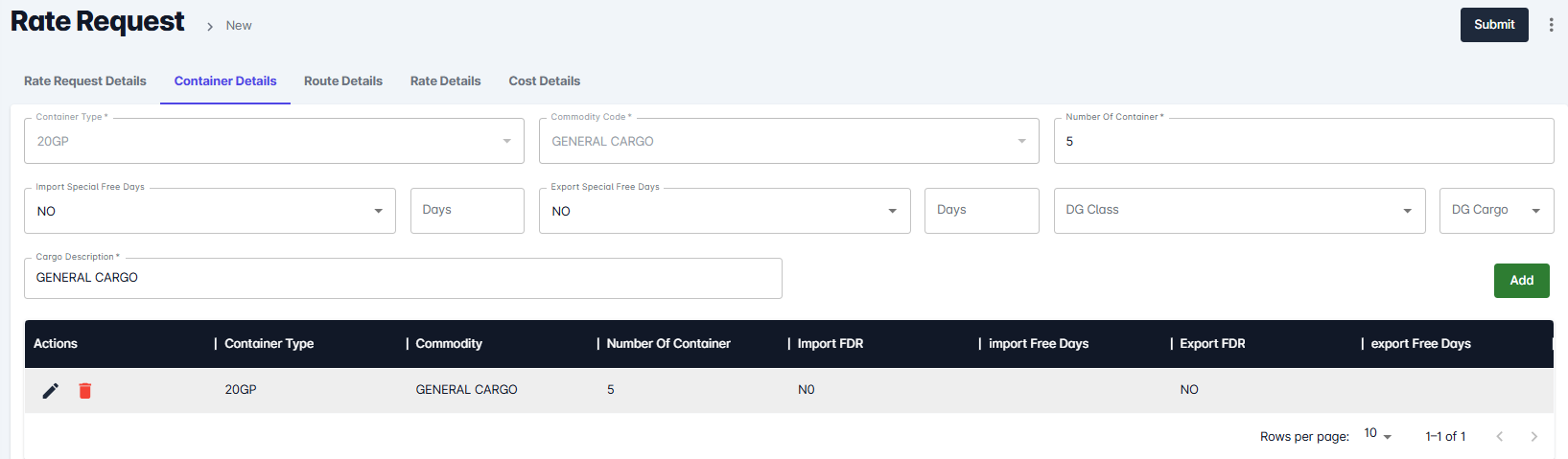Open the three-dot more options menu

[x=1551, y=25]
